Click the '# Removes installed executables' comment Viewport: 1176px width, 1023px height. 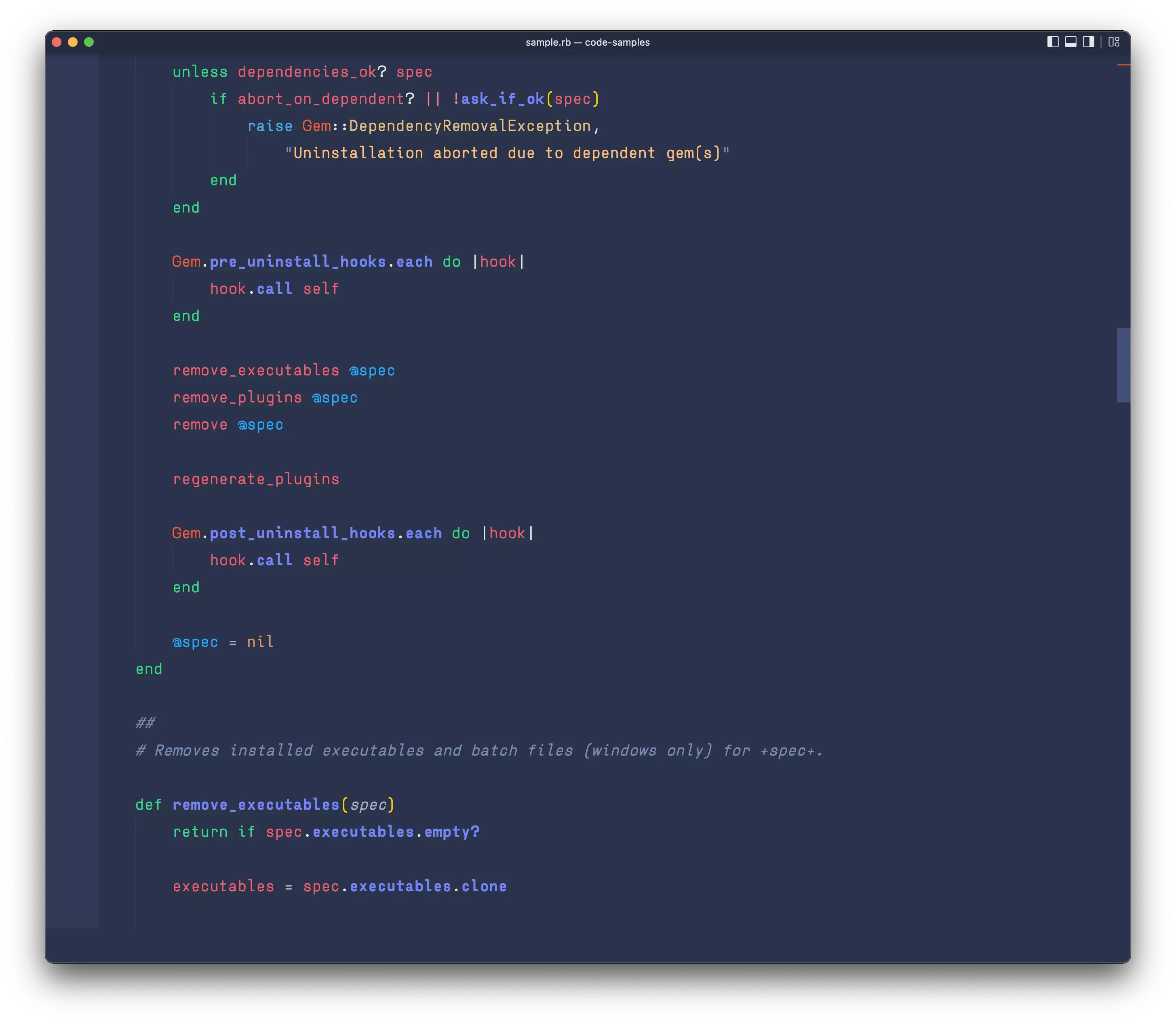click(479, 750)
